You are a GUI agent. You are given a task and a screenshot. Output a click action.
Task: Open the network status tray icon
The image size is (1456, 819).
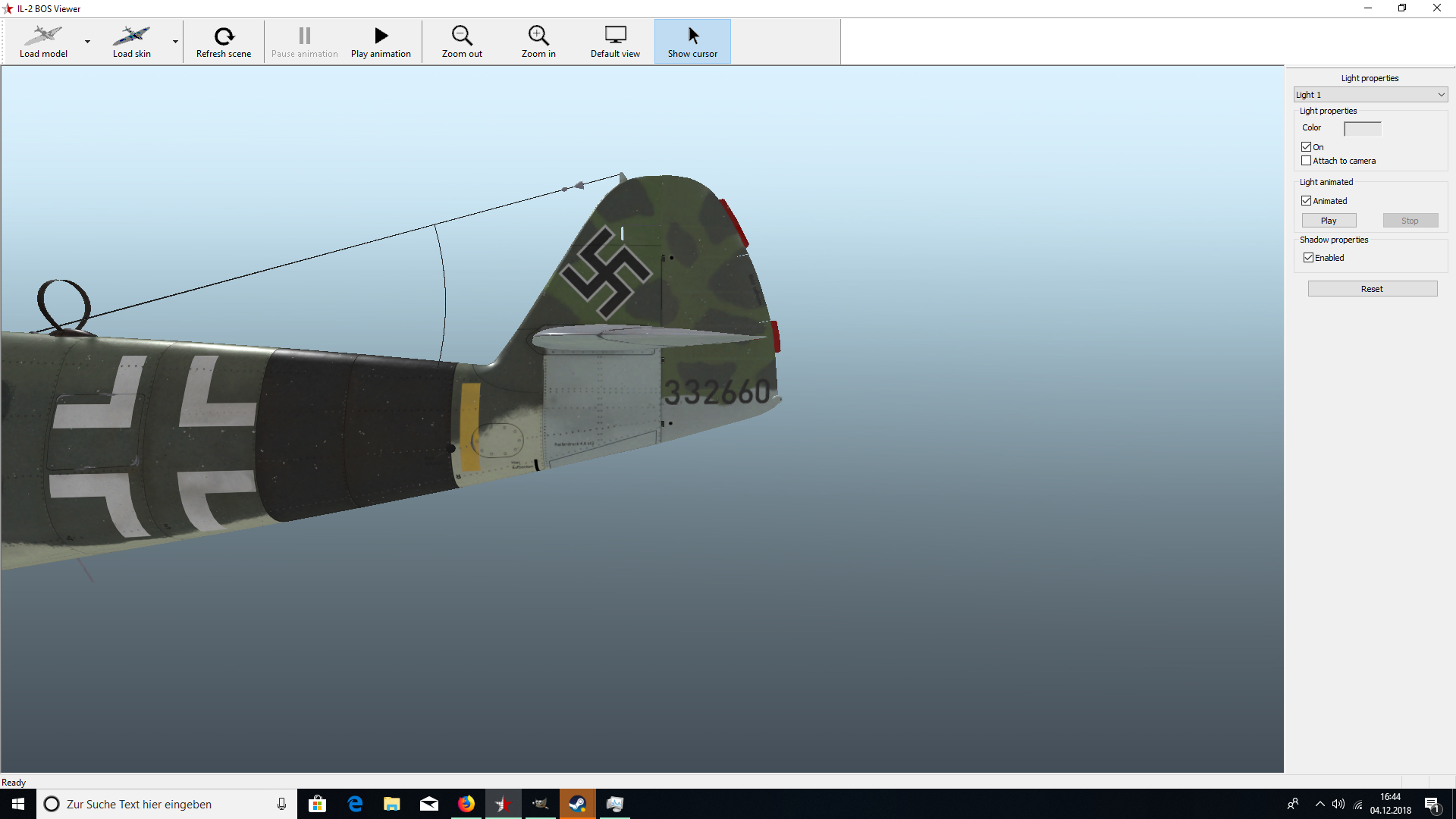1358,804
